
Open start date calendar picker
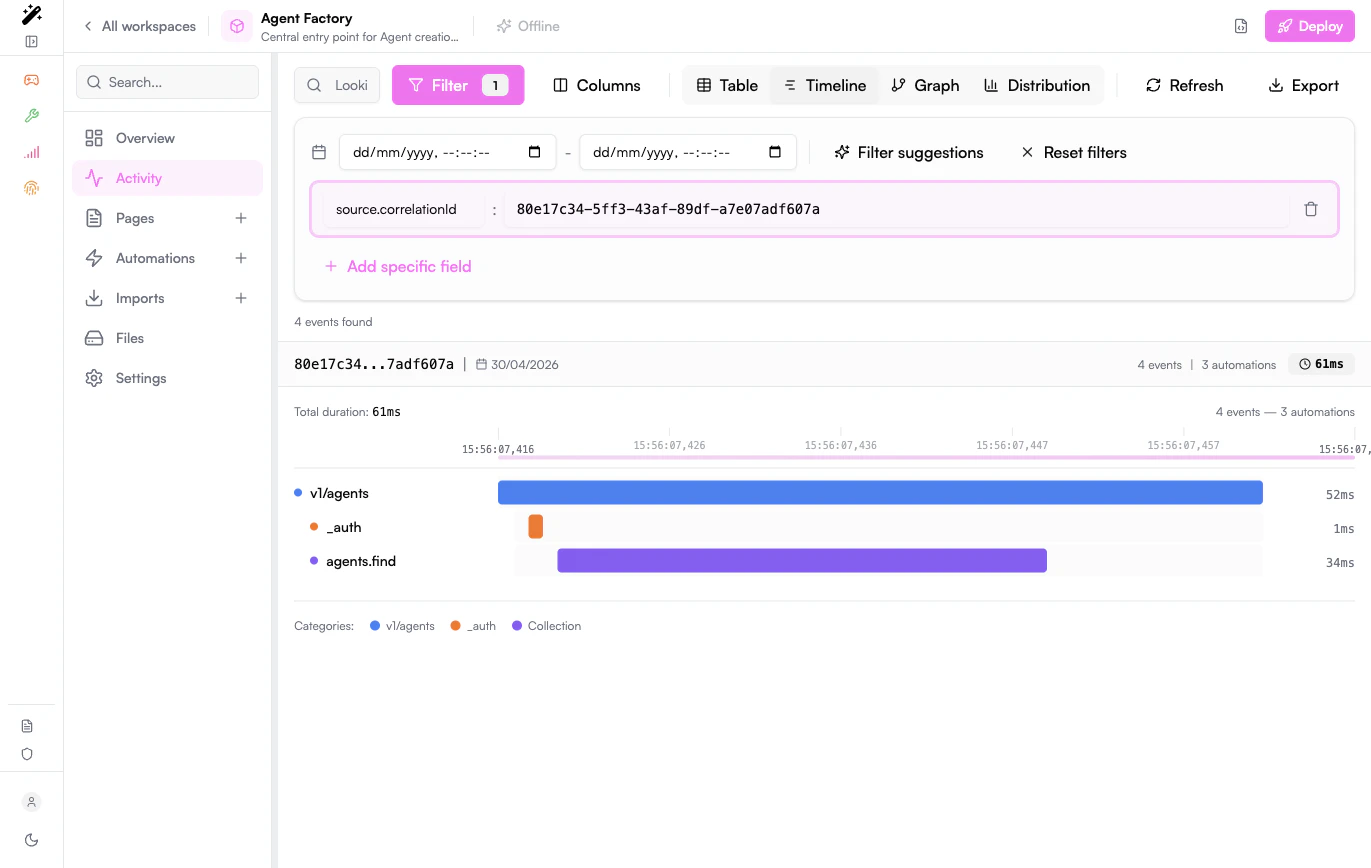(x=534, y=152)
